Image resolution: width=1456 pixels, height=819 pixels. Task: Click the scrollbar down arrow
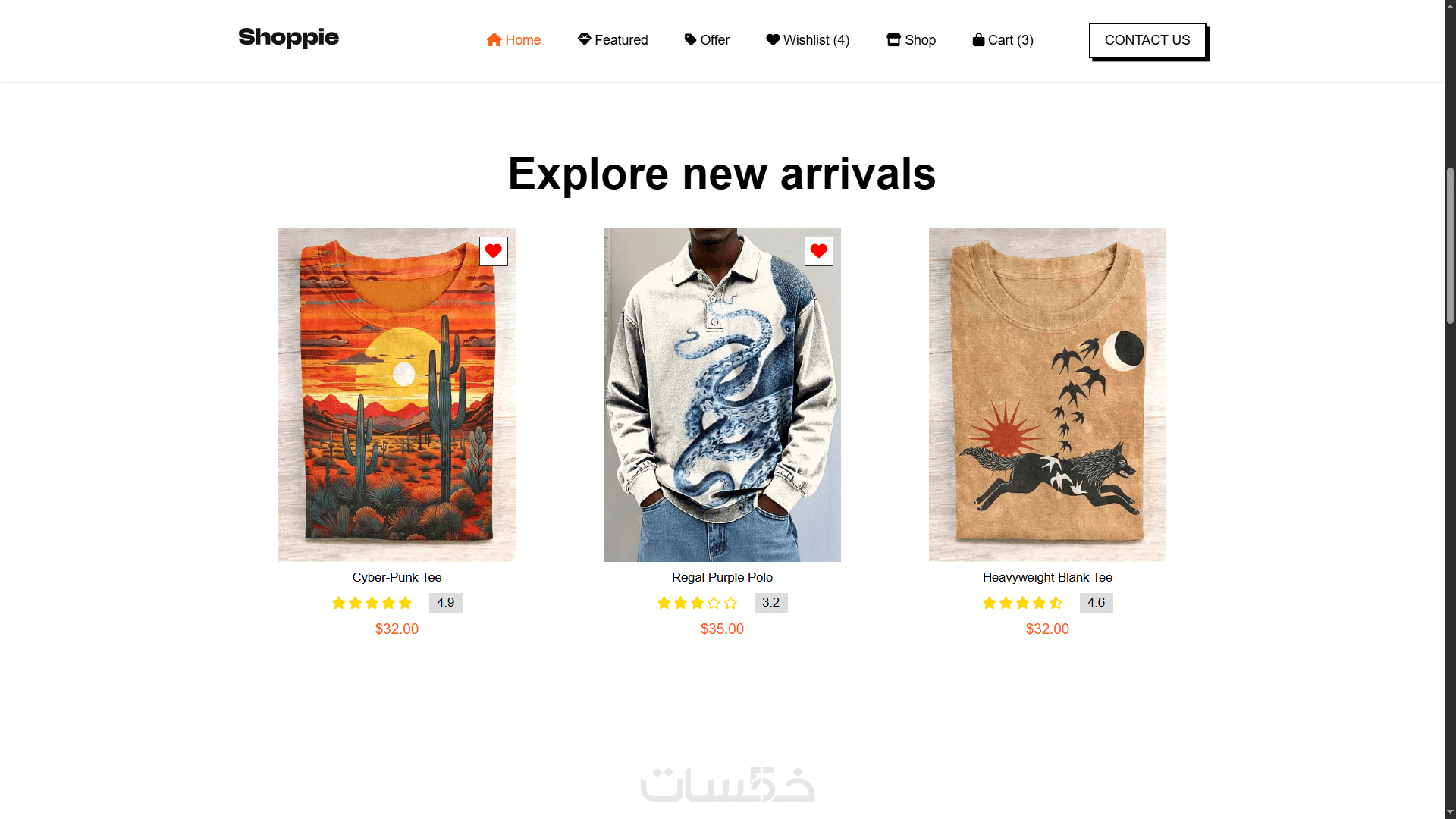[1450, 812]
